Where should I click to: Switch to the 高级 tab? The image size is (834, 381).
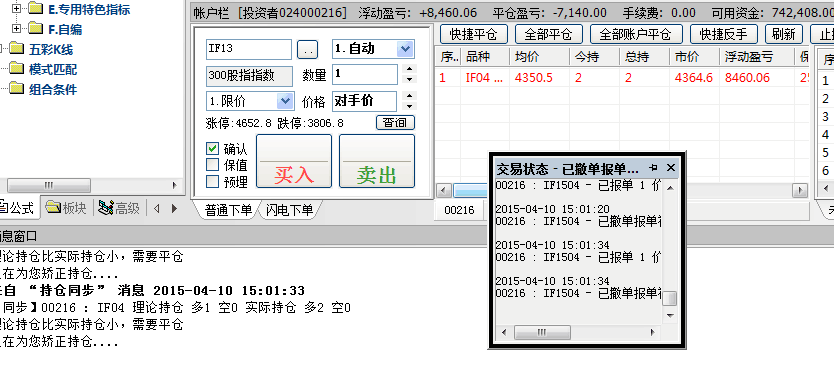click(120, 208)
